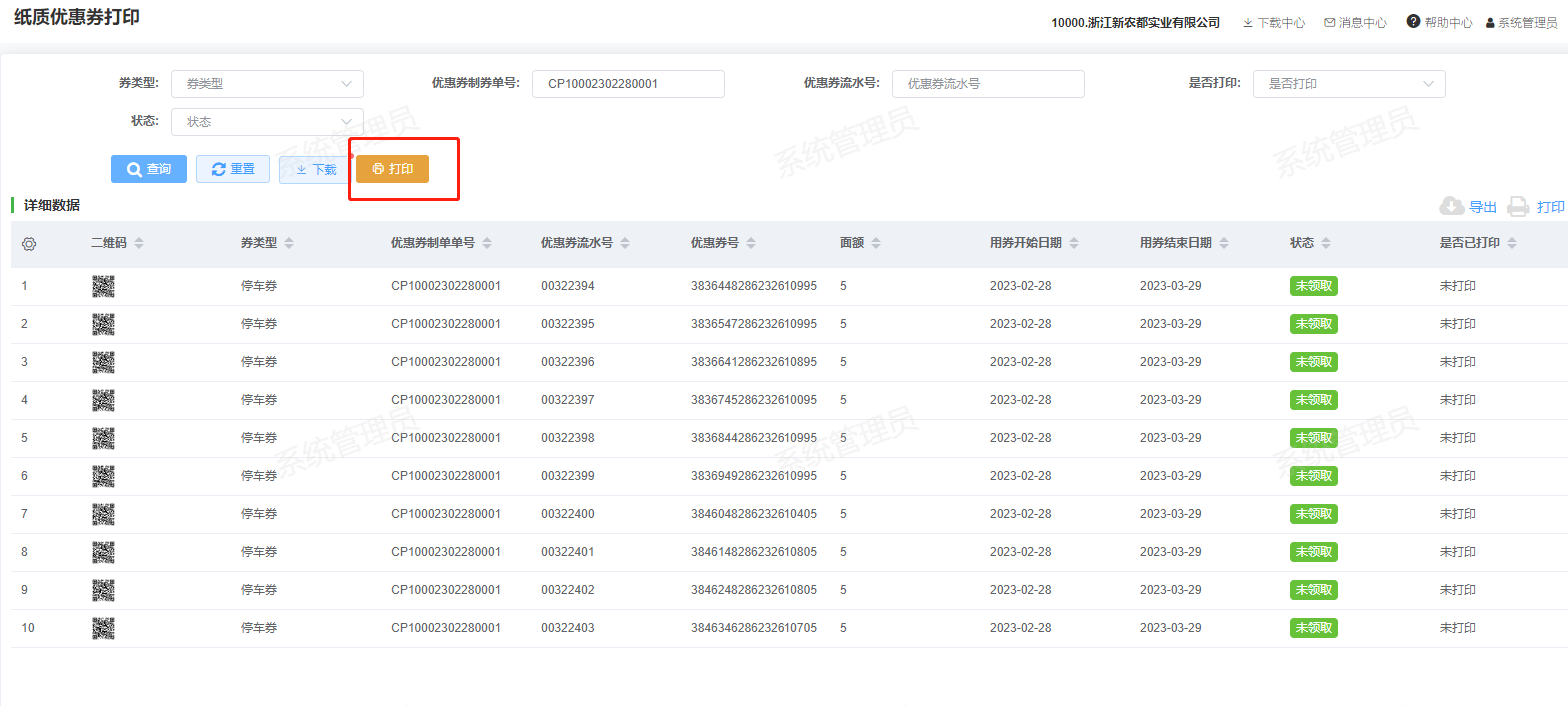Click the QR code in row 1
This screenshot has width=1568, height=706.
click(103, 286)
